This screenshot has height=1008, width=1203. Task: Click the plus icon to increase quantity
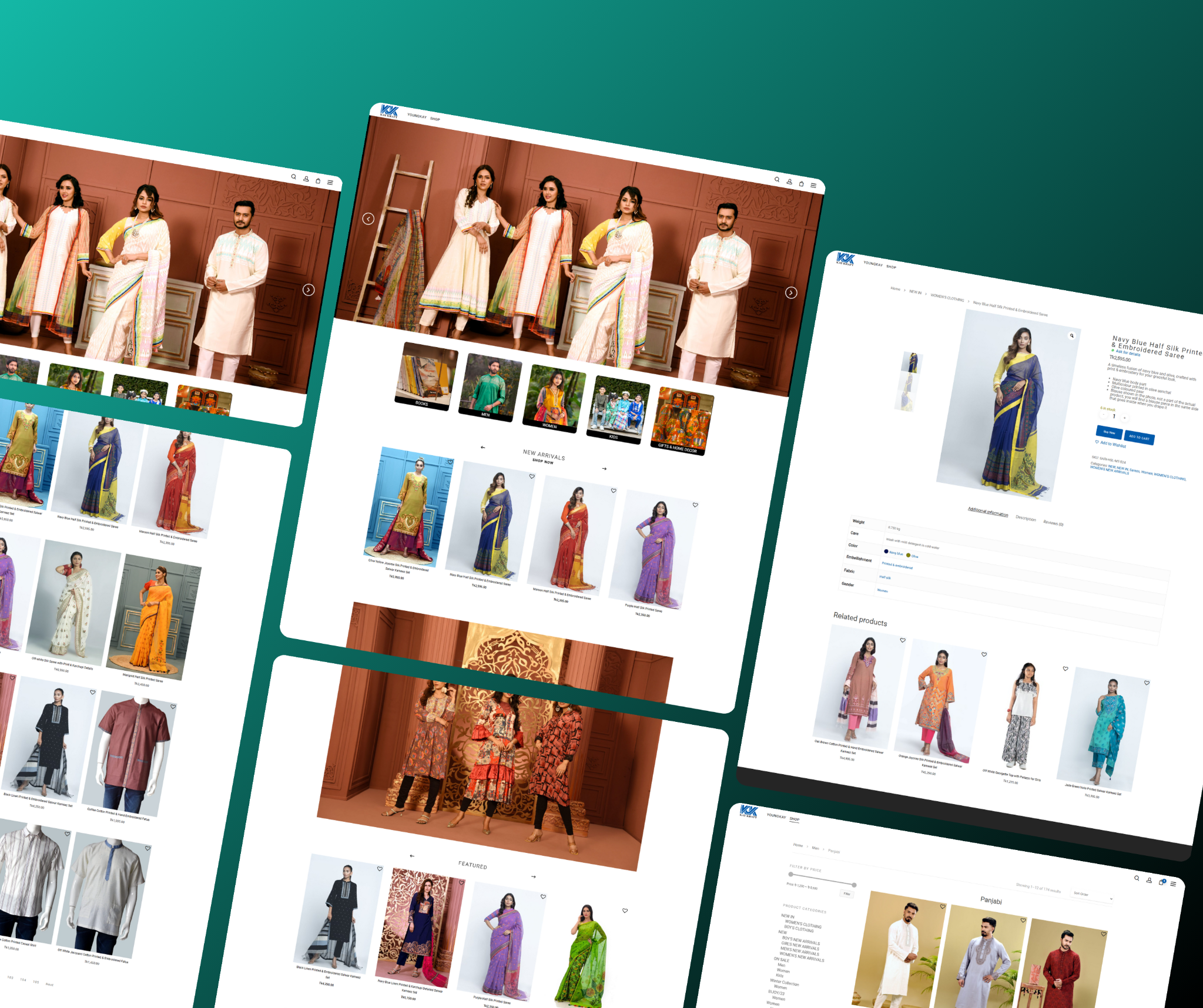tap(1124, 418)
